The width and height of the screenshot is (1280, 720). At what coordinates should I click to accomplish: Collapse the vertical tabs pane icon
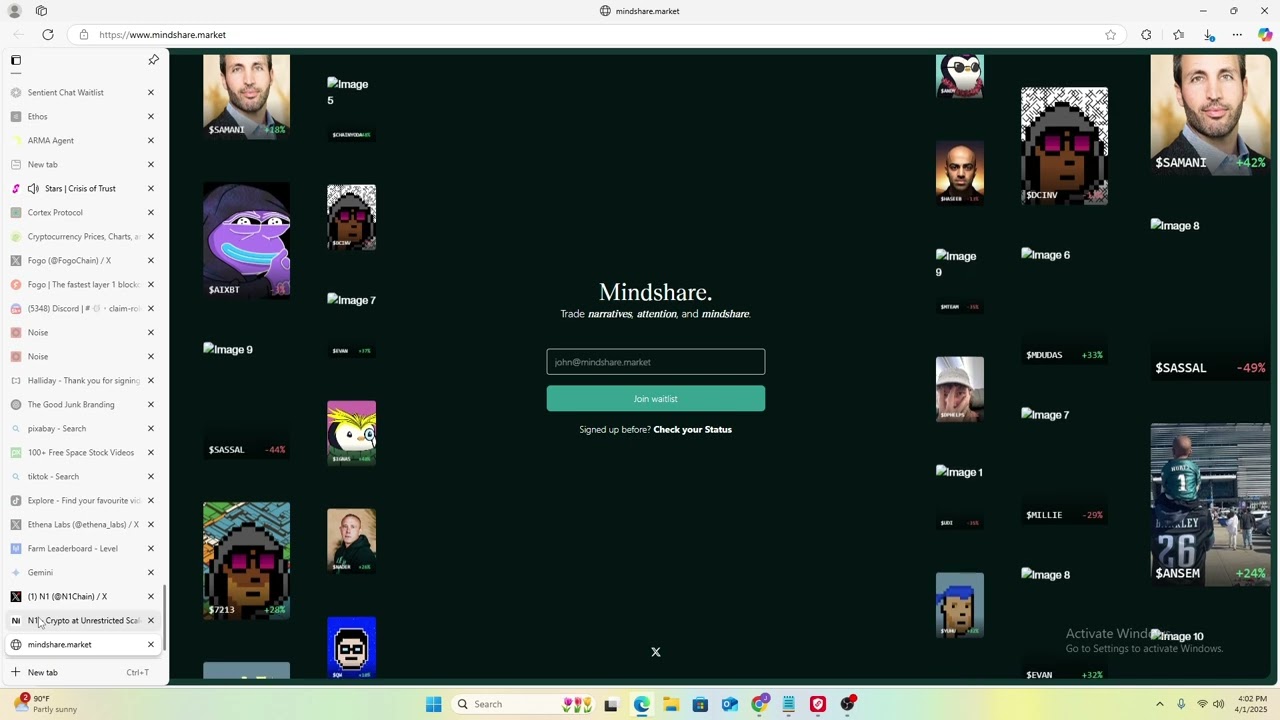(x=16, y=60)
